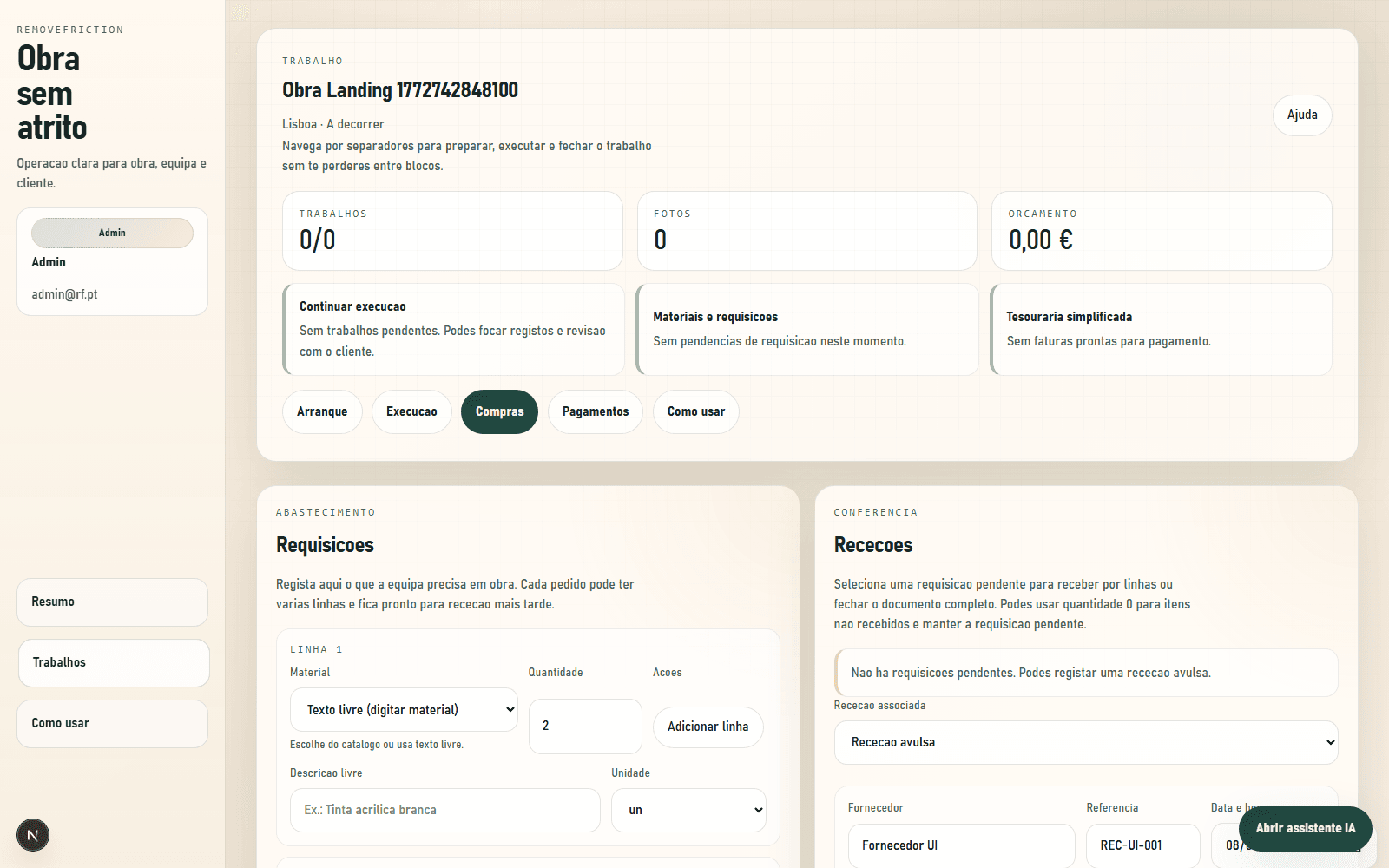Image resolution: width=1389 pixels, height=868 pixels.
Task: Expand the Material dropdown
Action: tap(404, 710)
